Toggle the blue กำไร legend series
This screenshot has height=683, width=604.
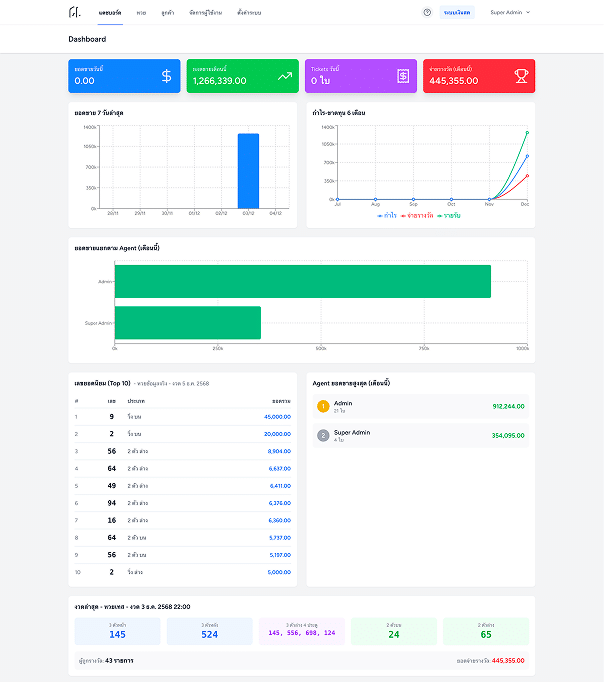387,216
